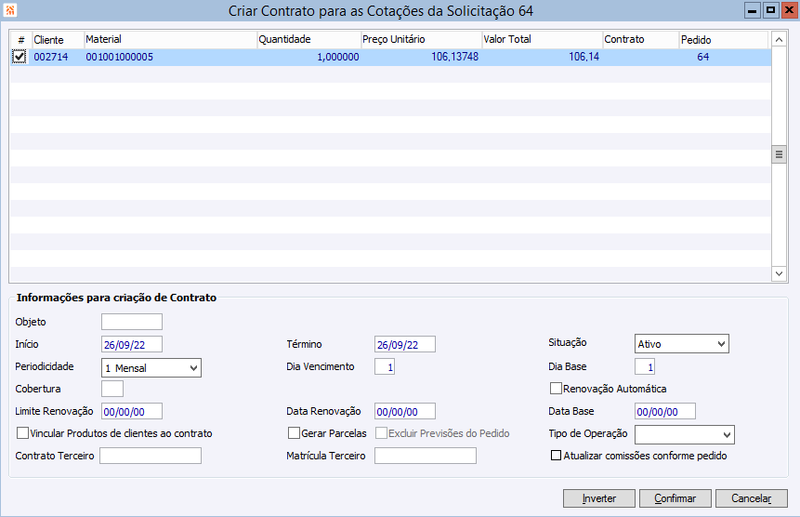
Task: Maximize the Criar Contrato window
Action: tap(770, 10)
